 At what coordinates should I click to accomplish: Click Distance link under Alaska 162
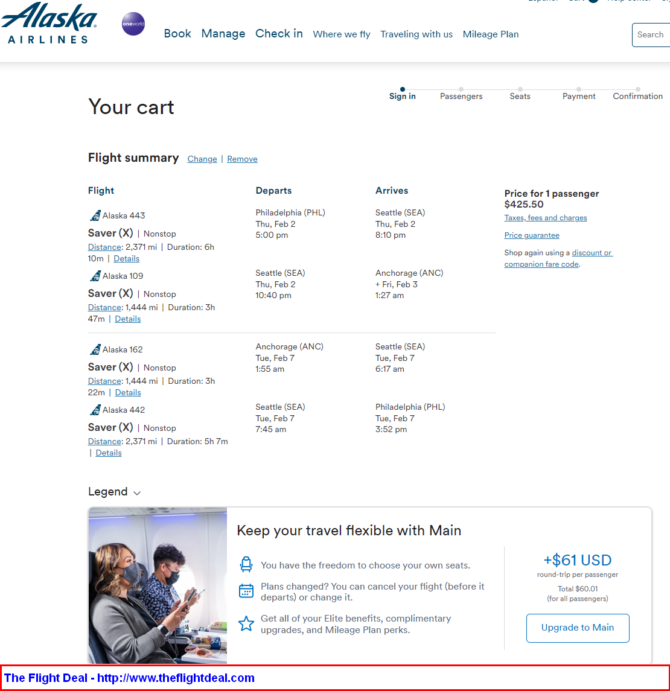(104, 381)
